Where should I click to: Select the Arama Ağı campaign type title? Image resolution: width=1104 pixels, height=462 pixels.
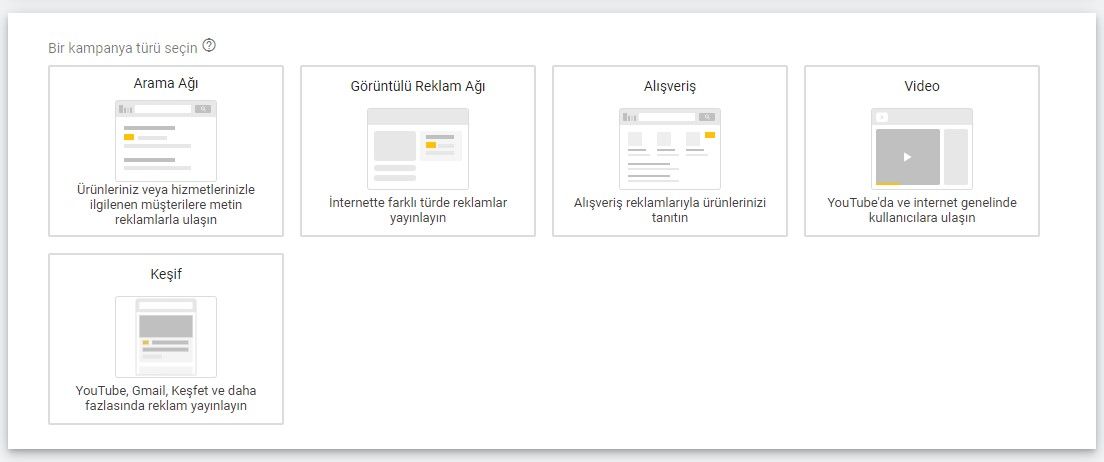pos(166,85)
